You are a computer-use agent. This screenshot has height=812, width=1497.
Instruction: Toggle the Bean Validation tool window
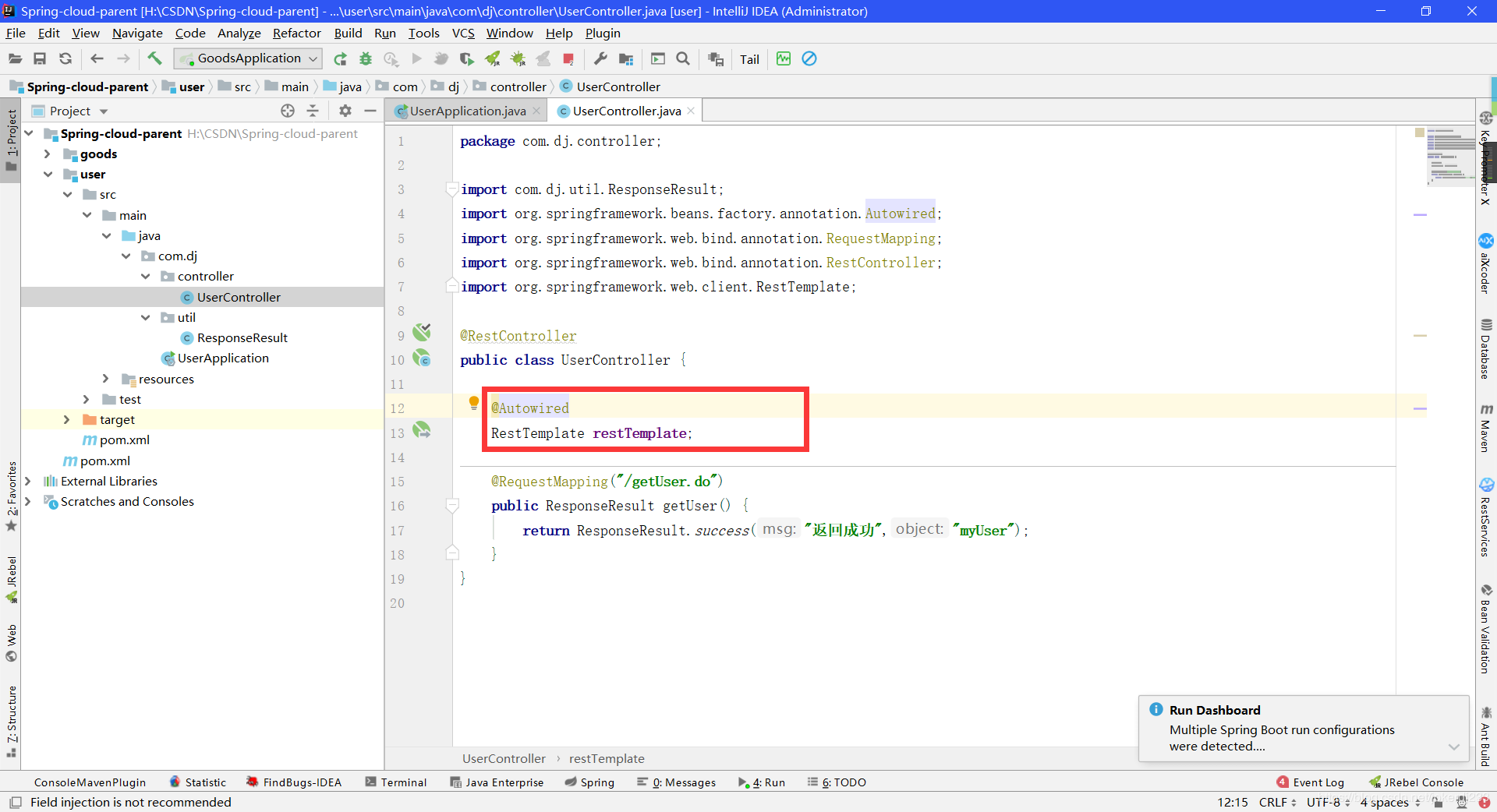1486,628
